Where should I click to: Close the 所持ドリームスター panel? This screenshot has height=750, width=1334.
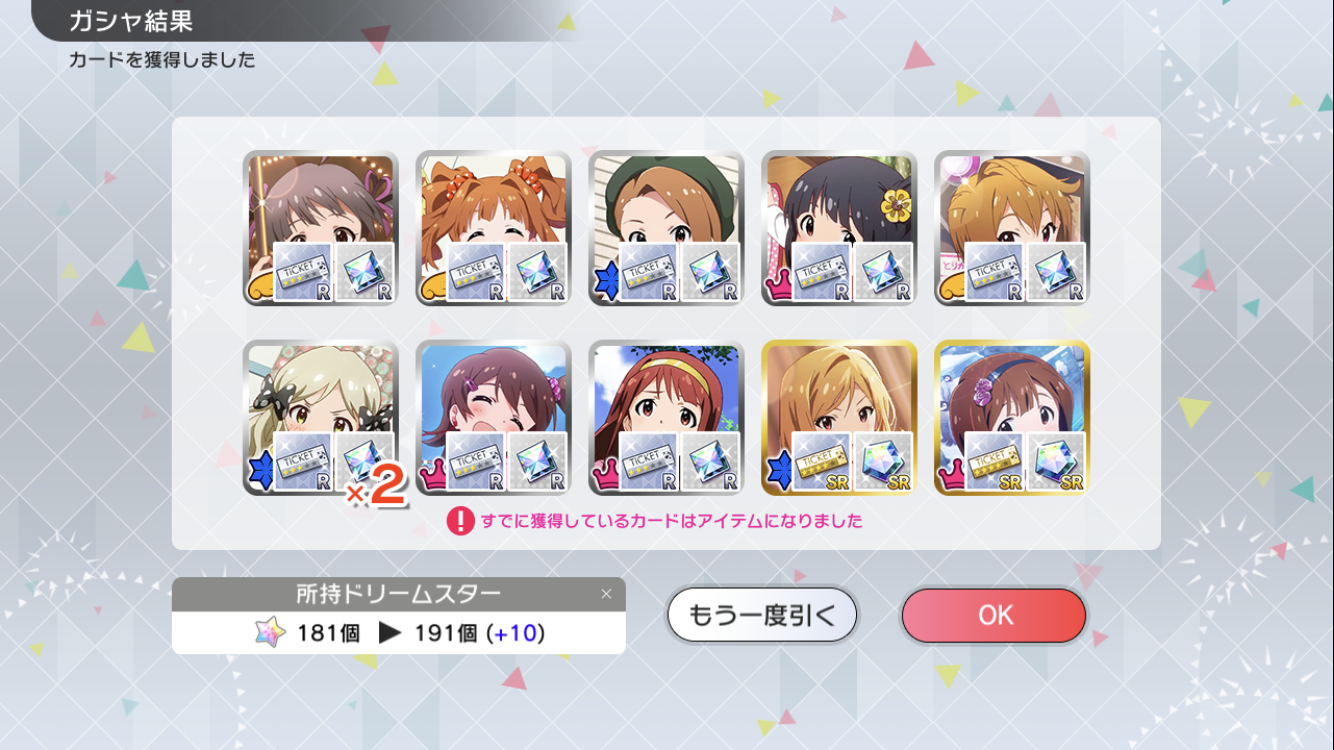606,594
